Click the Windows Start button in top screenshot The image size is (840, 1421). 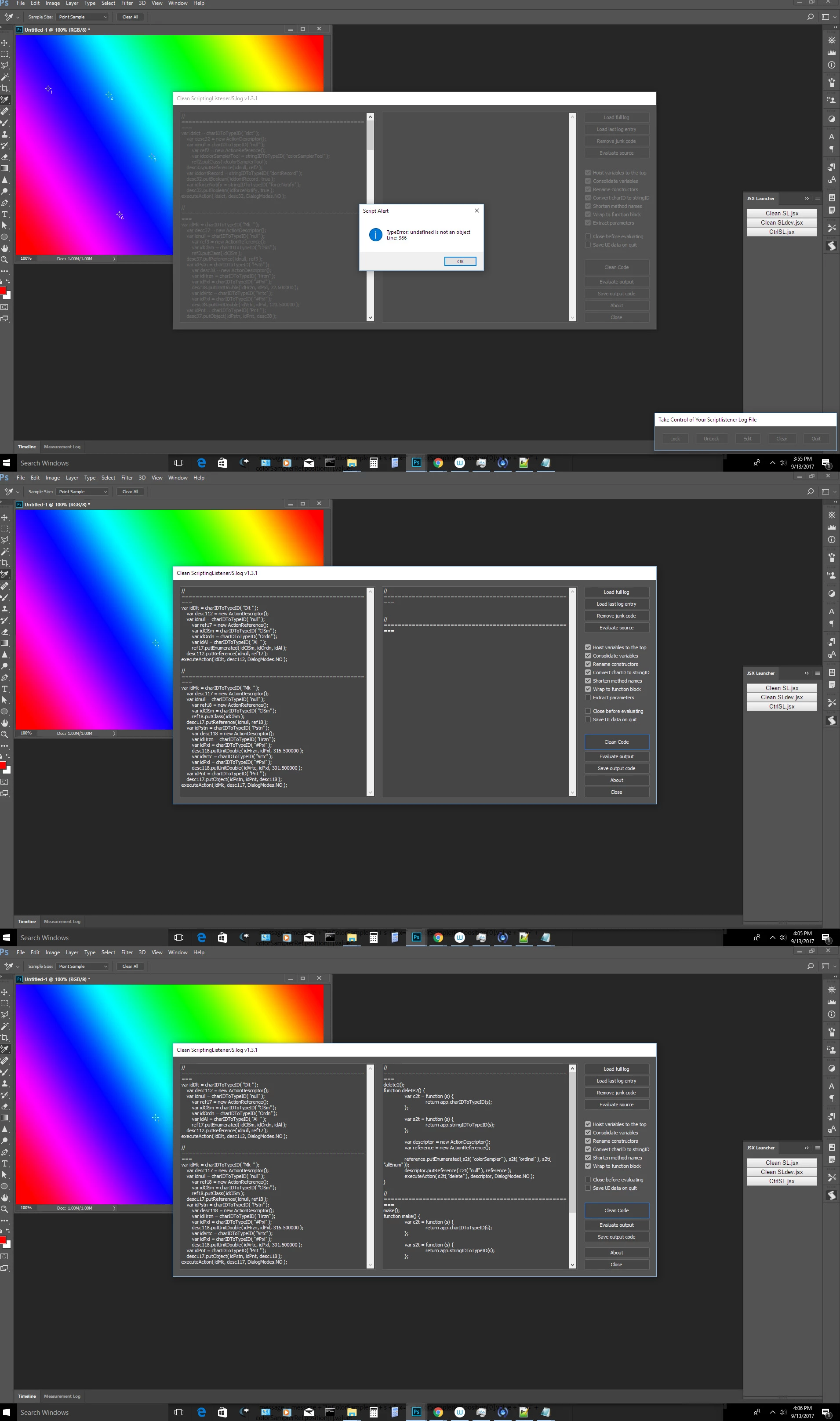7,463
